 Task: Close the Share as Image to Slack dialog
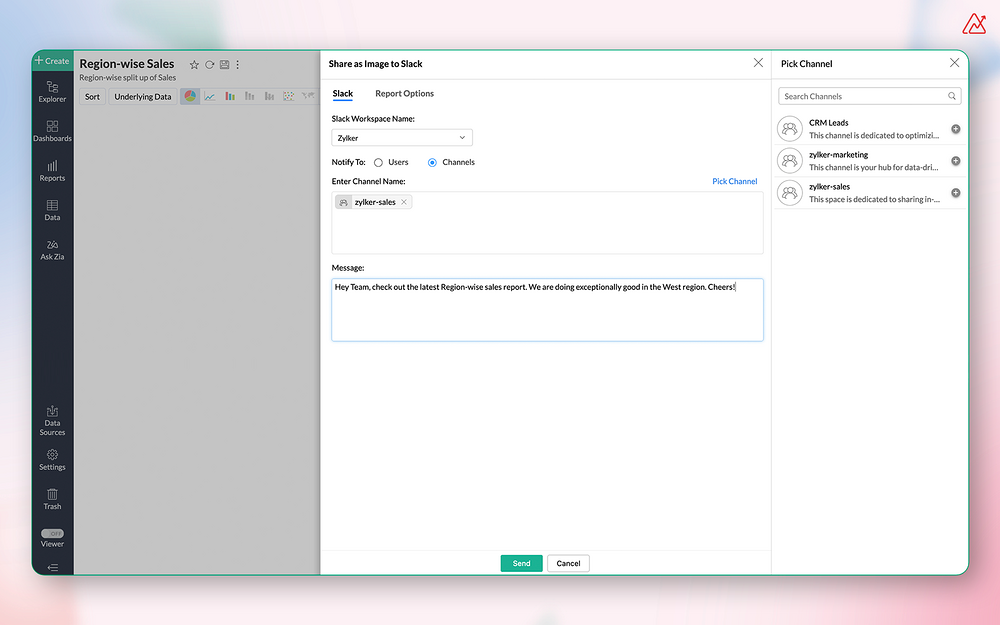[x=758, y=62]
